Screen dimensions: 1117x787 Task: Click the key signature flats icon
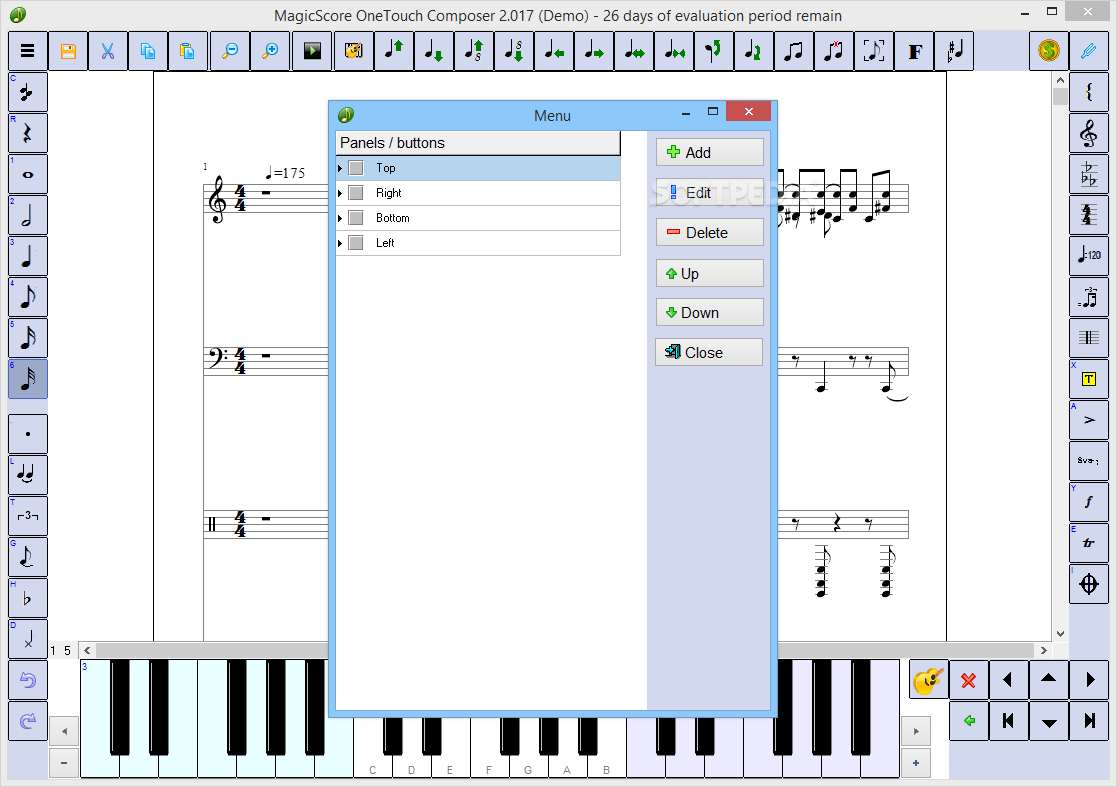[1089, 174]
